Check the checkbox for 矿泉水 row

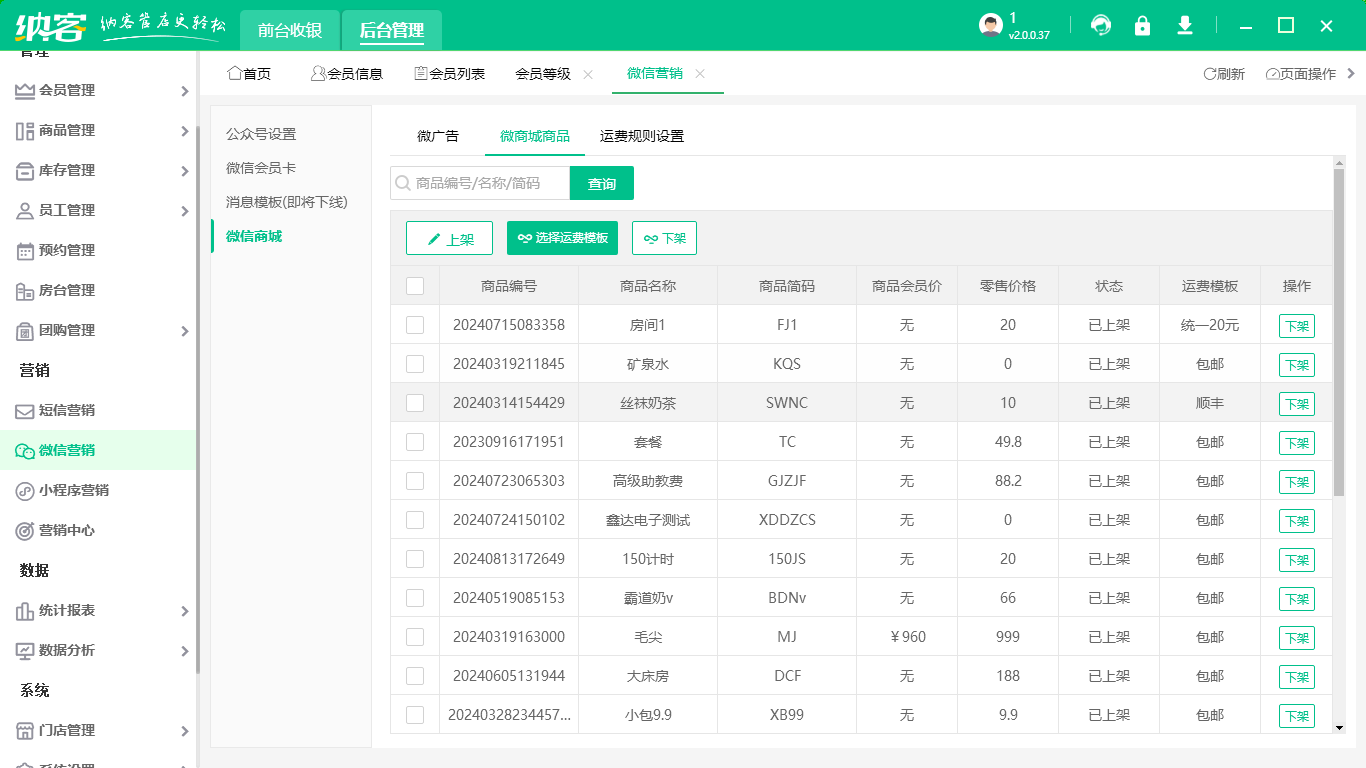coord(415,364)
